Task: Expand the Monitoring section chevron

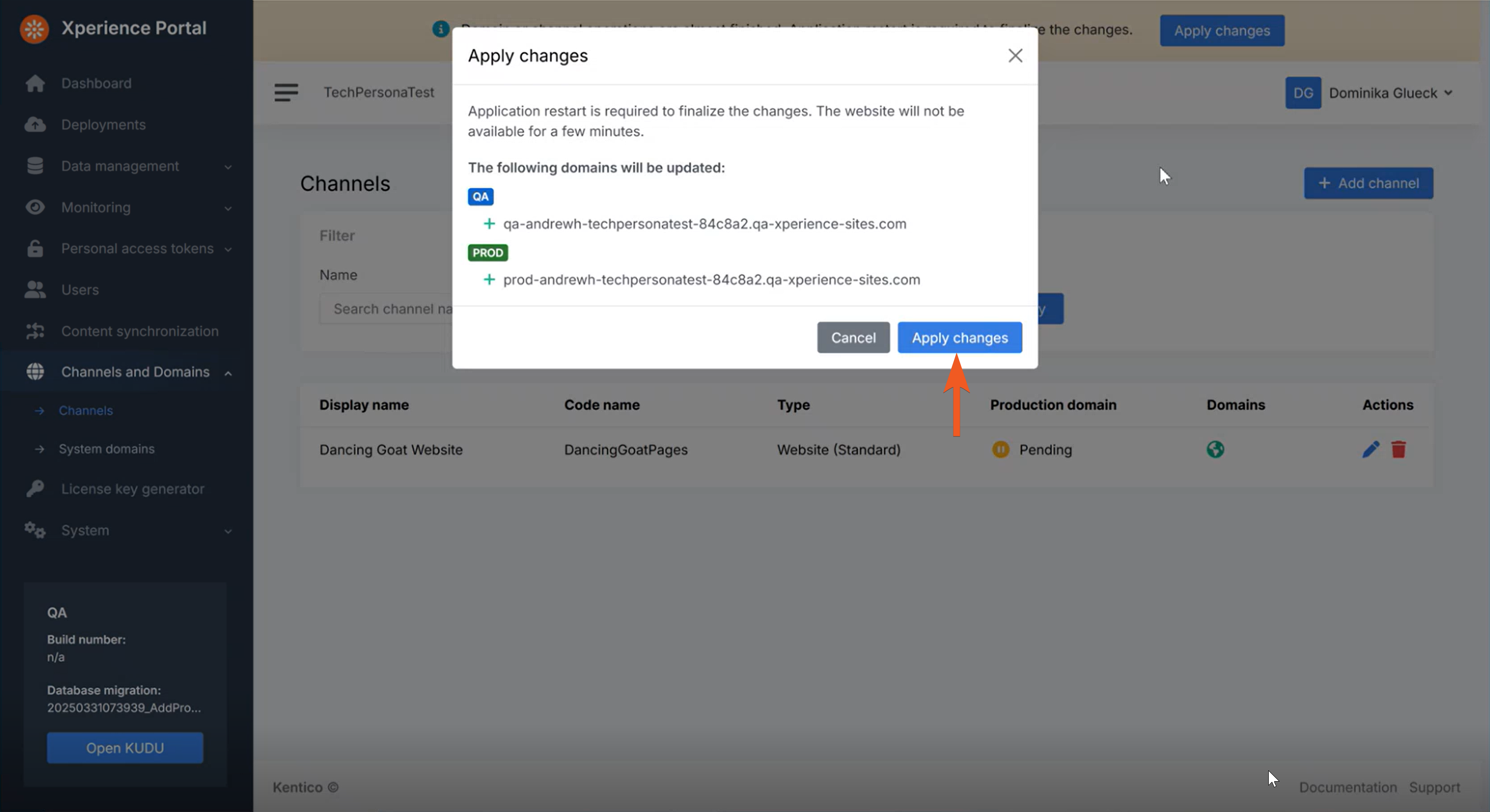Action: click(x=228, y=208)
